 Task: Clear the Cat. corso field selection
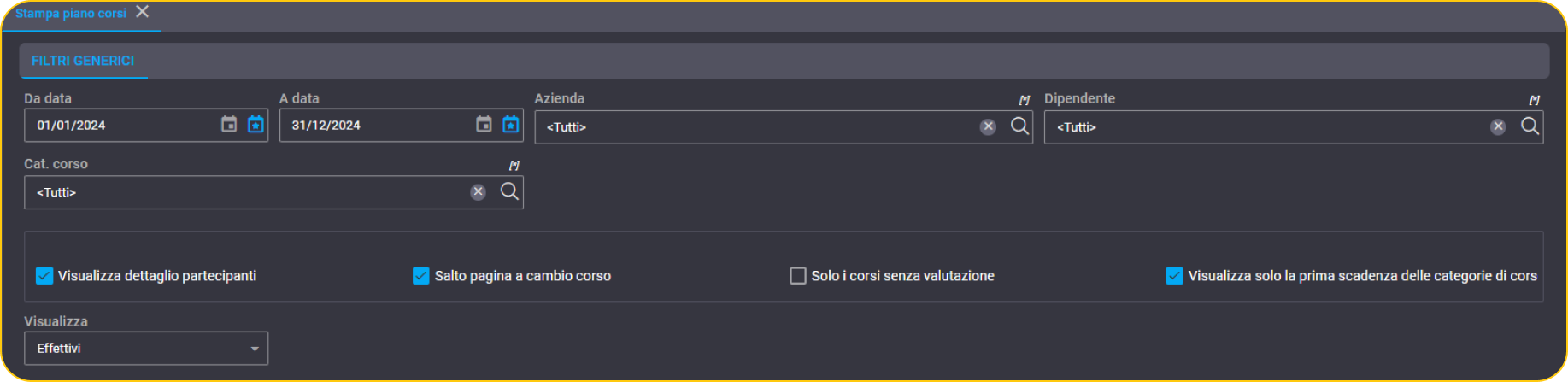click(x=478, y=192)
